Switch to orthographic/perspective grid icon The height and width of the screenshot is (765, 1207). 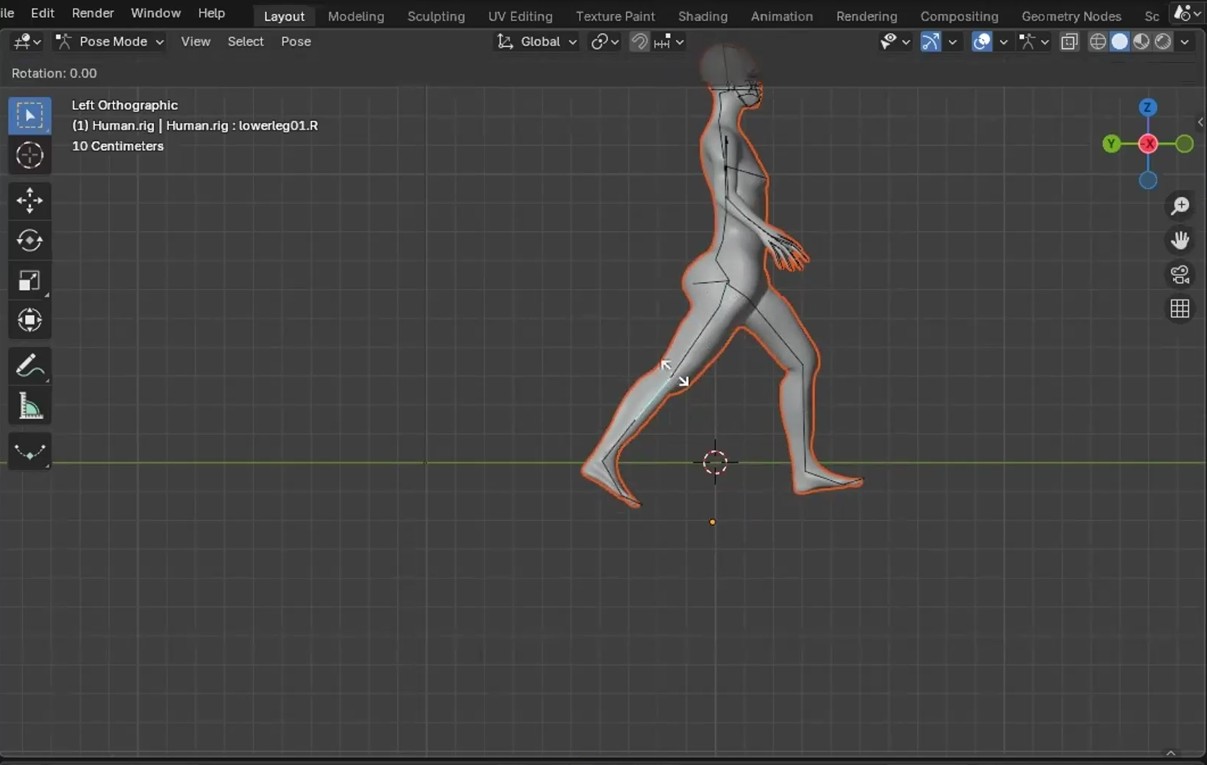tap(1180, 309)
